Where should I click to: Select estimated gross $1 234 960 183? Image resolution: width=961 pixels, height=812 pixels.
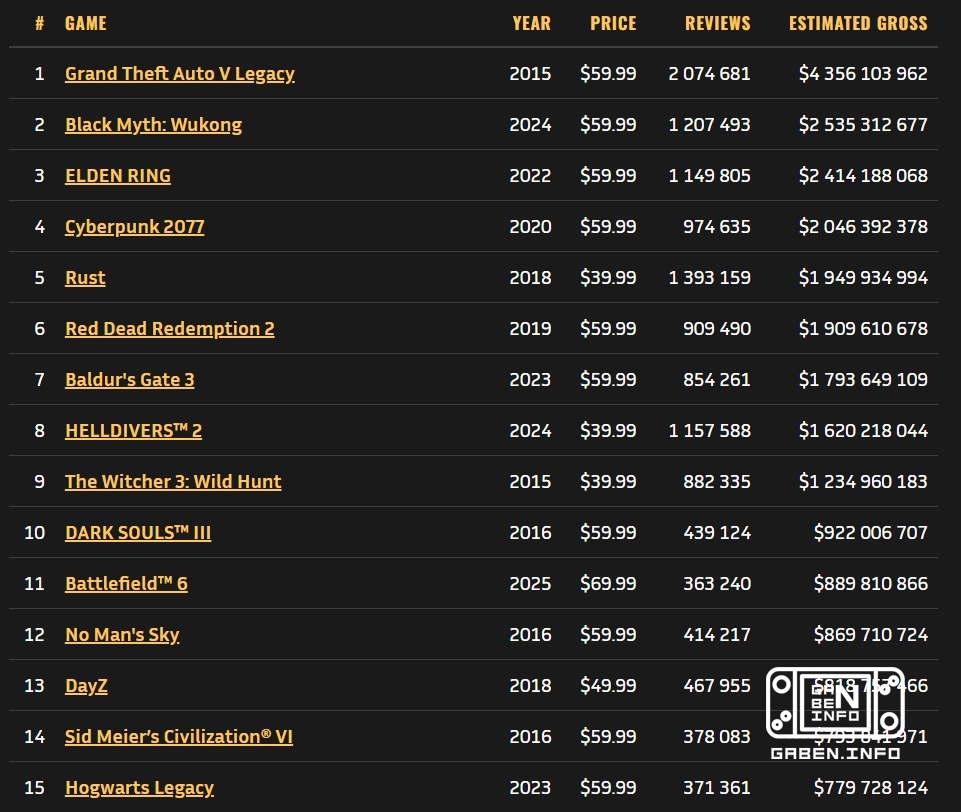point(863,481)
